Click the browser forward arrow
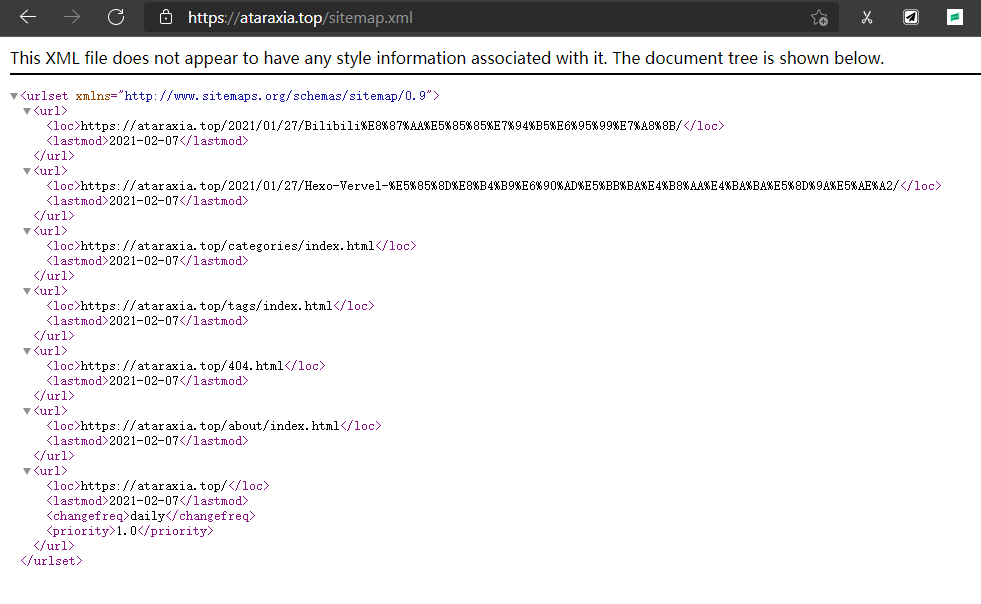This screenshot has height=604, width=981. [x=72, y=17]
